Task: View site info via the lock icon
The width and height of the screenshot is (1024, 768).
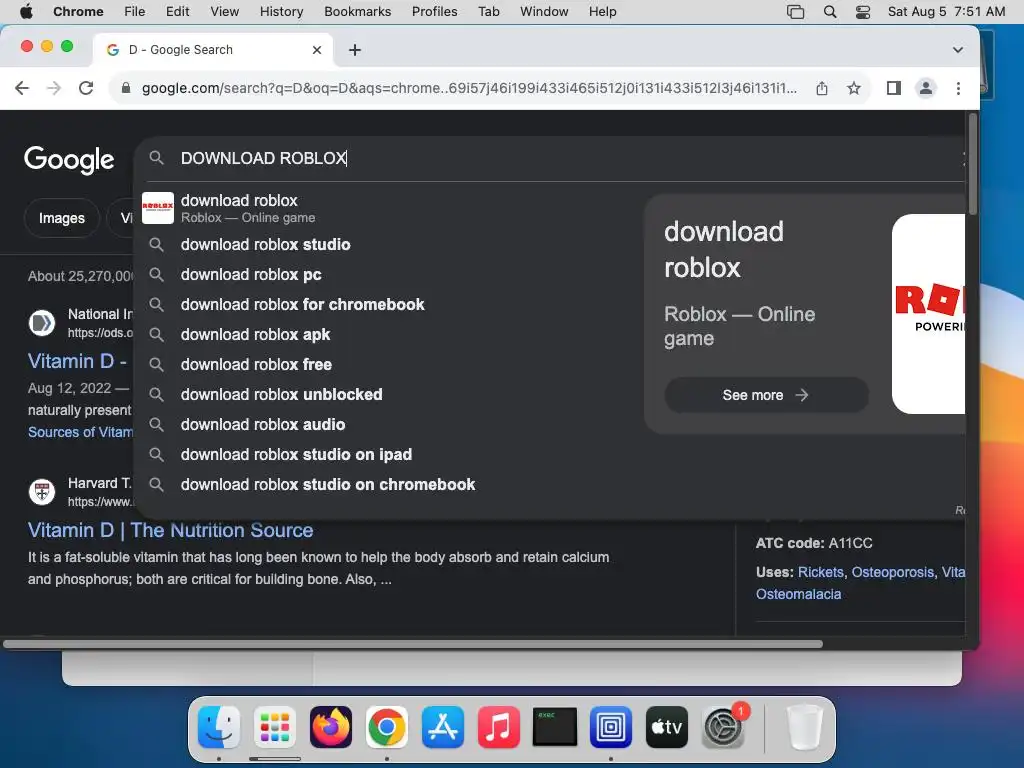Action: click(126, 88)
